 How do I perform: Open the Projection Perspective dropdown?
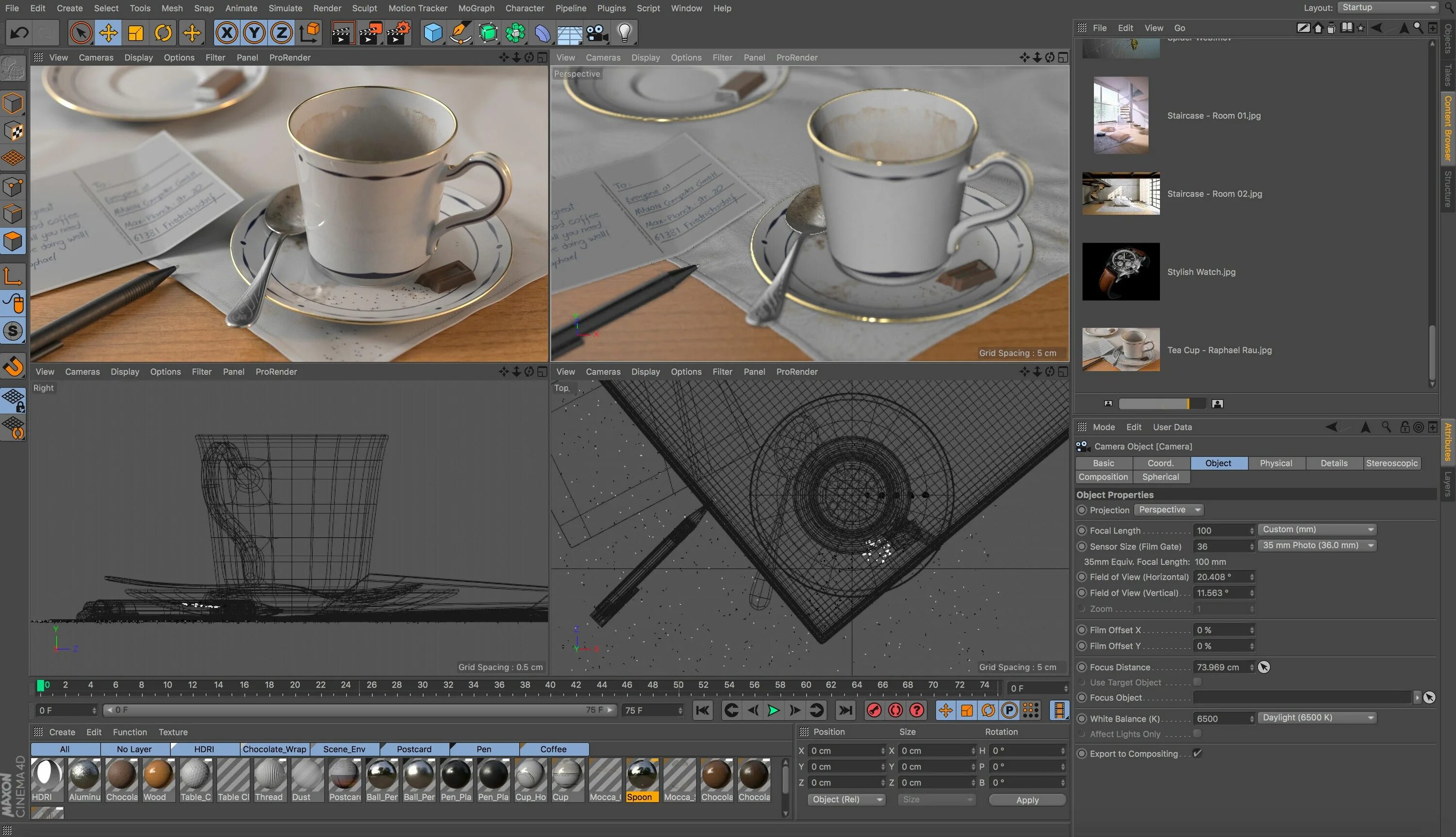1169,510
